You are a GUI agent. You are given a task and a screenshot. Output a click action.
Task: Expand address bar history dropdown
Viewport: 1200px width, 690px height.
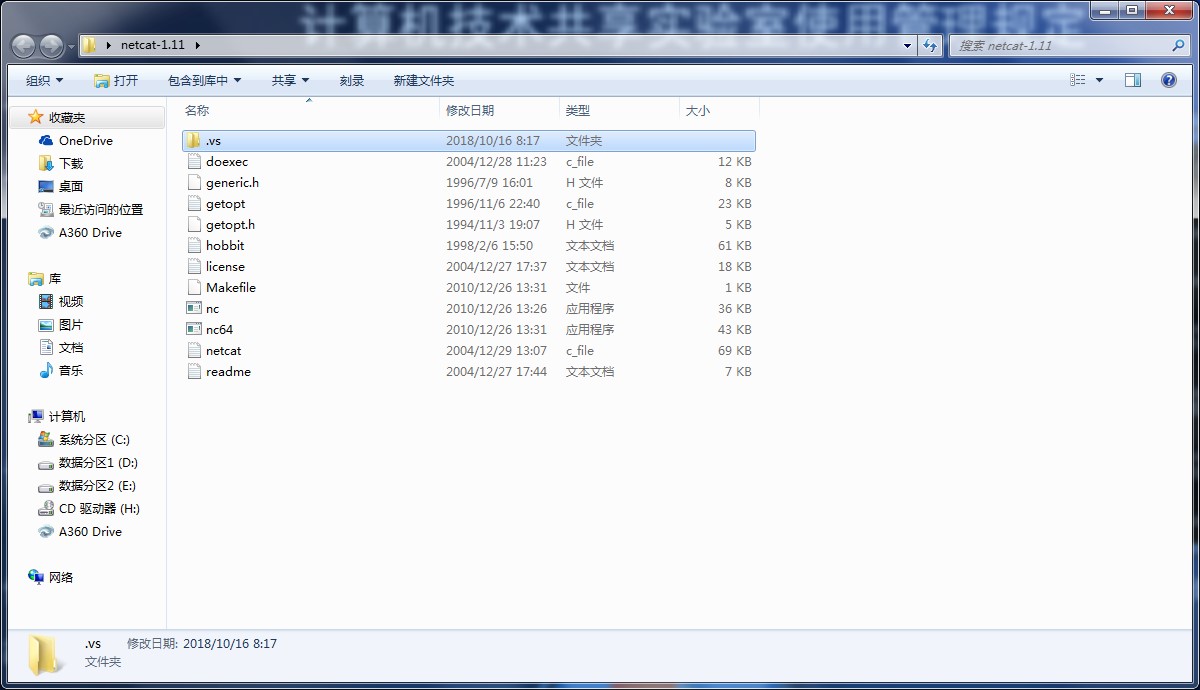(907, 45)
